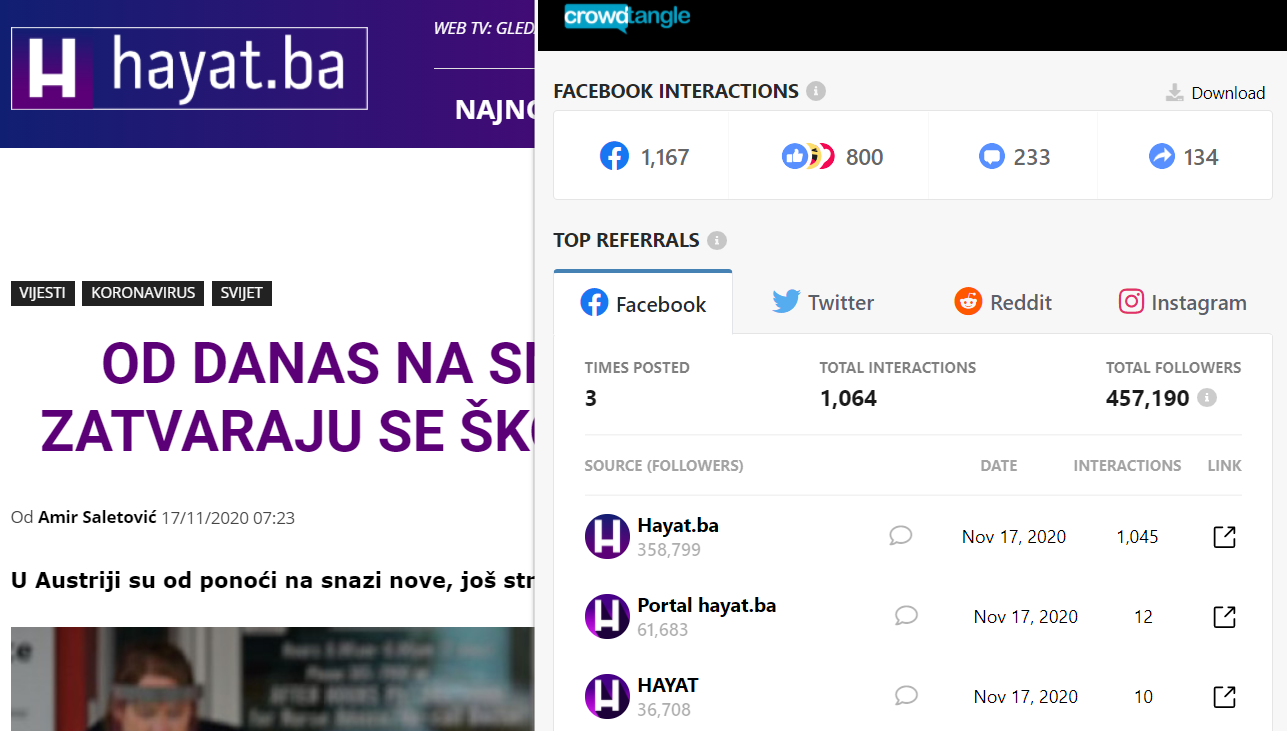Open external link for Hayat.ba post
This screenshot has width=1287, height=731.
pyautogui.click(x=1224, y=537)
